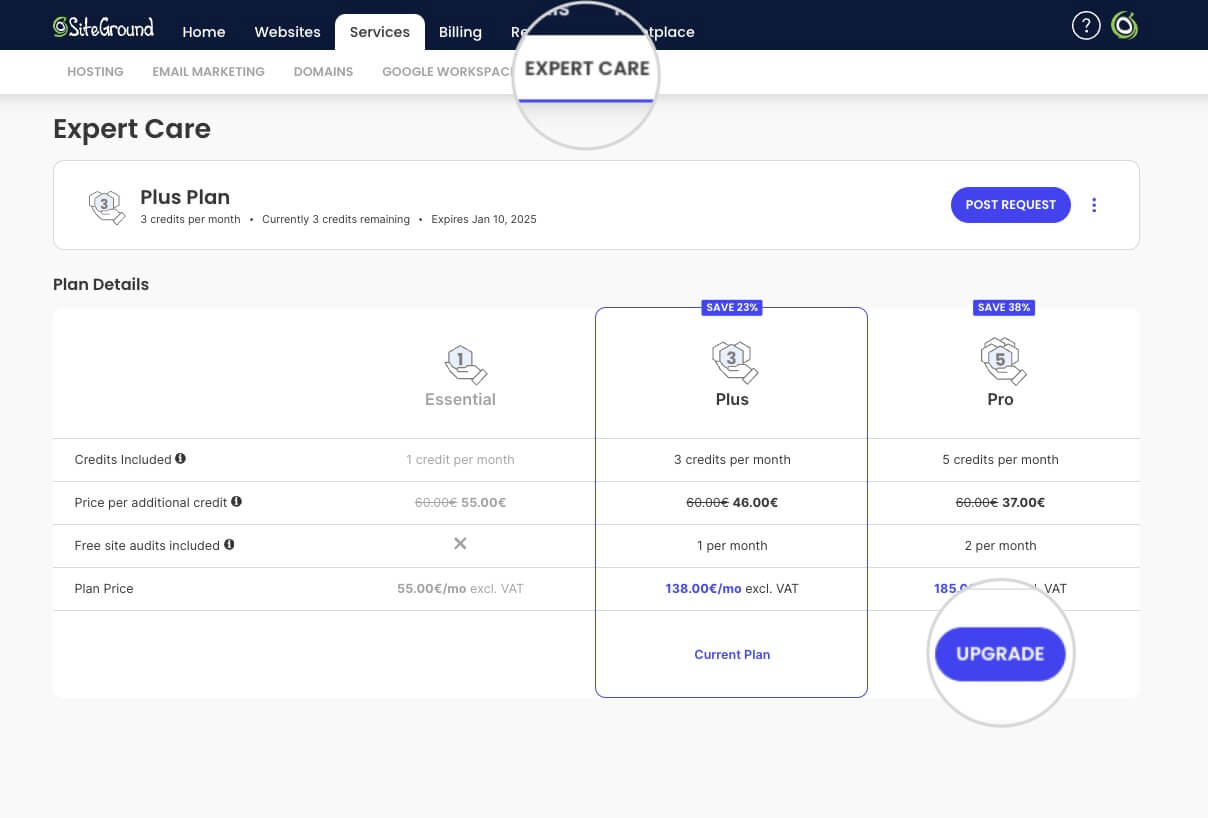
Task: Click the Plan Price row label
Action: coord(104,589)
